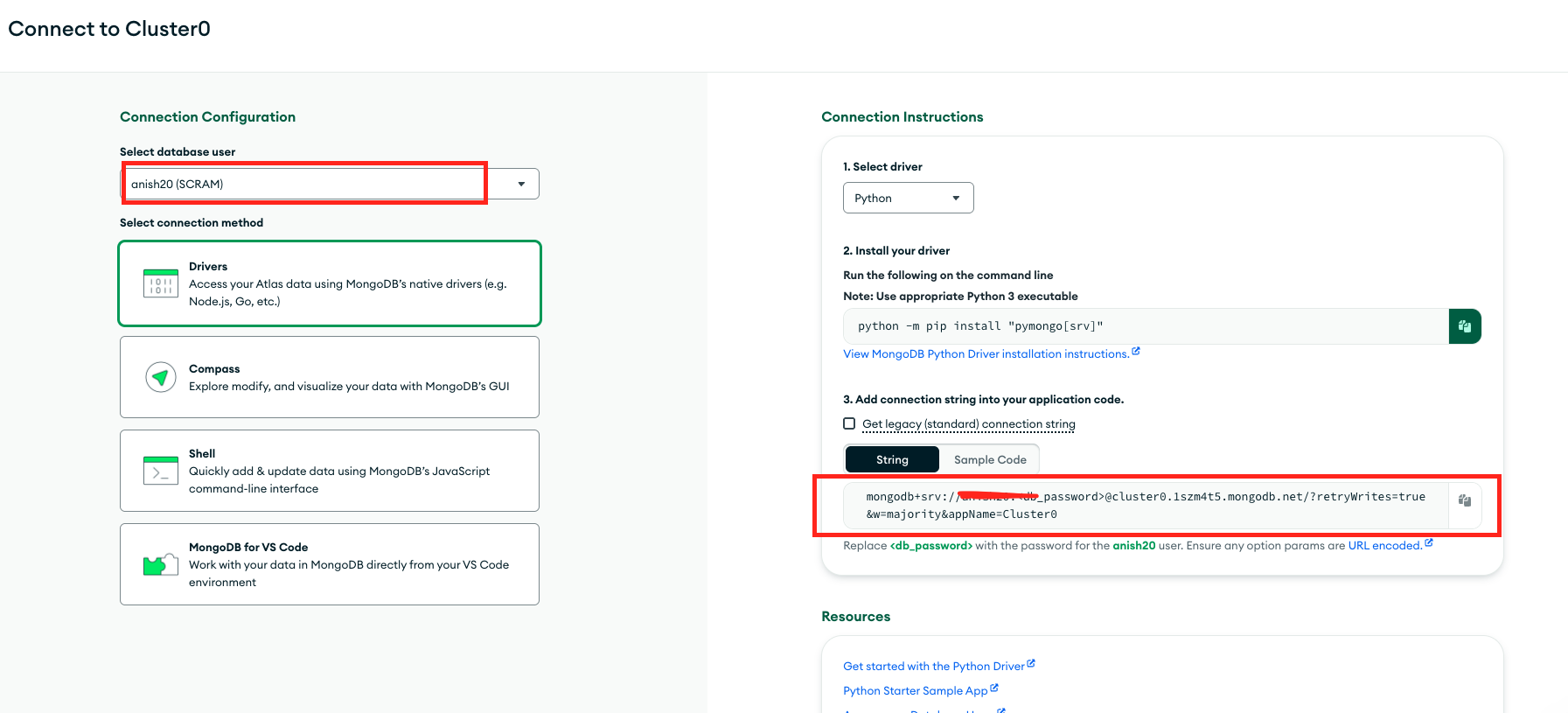Choose the Shell connection method card

330,471
